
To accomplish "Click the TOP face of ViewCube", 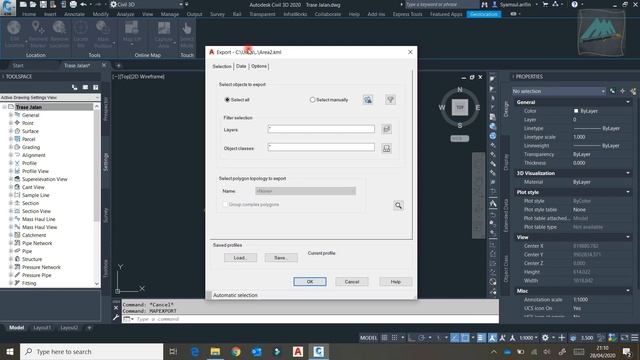I will 460,107.
